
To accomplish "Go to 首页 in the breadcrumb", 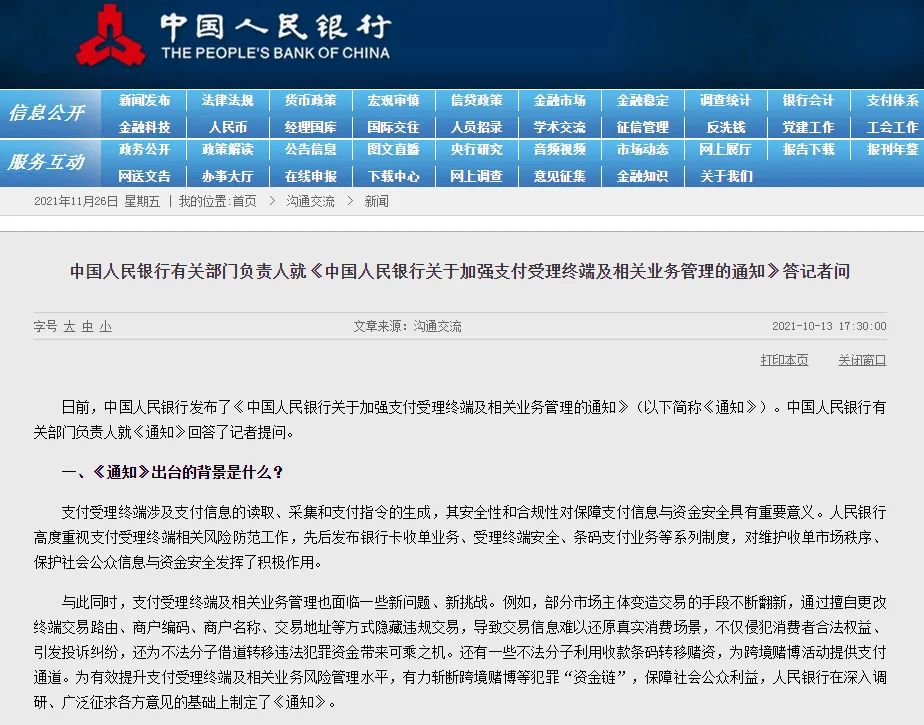I will click(x=245, y=202).
